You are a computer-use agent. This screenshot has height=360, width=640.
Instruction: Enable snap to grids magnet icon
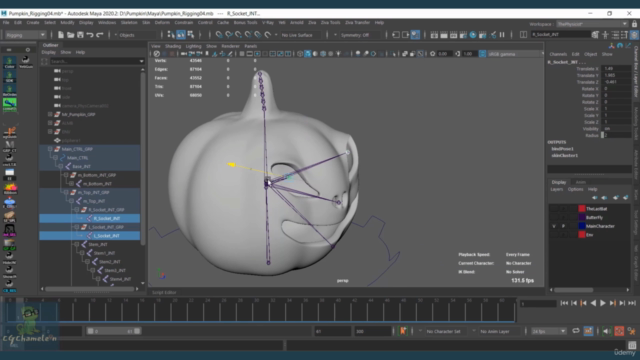click(219, 35)
